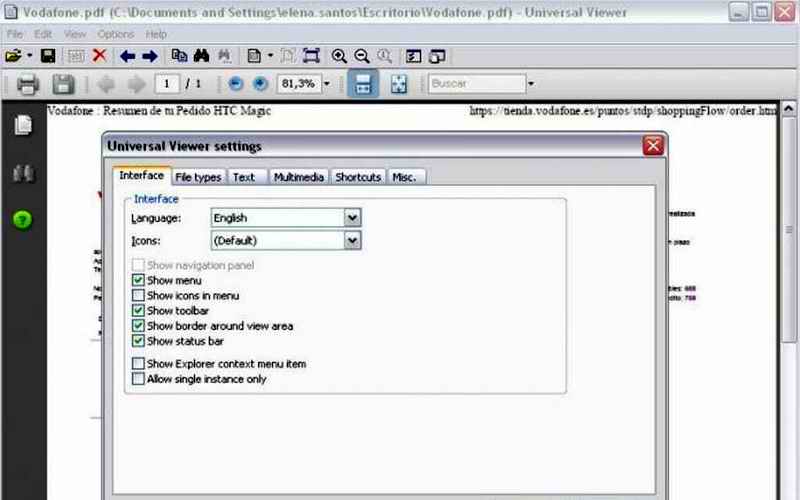Click the red X delete icon
The width and height of the screenshot is (800, 500).
pyautogui.click(x=100, y=56)
